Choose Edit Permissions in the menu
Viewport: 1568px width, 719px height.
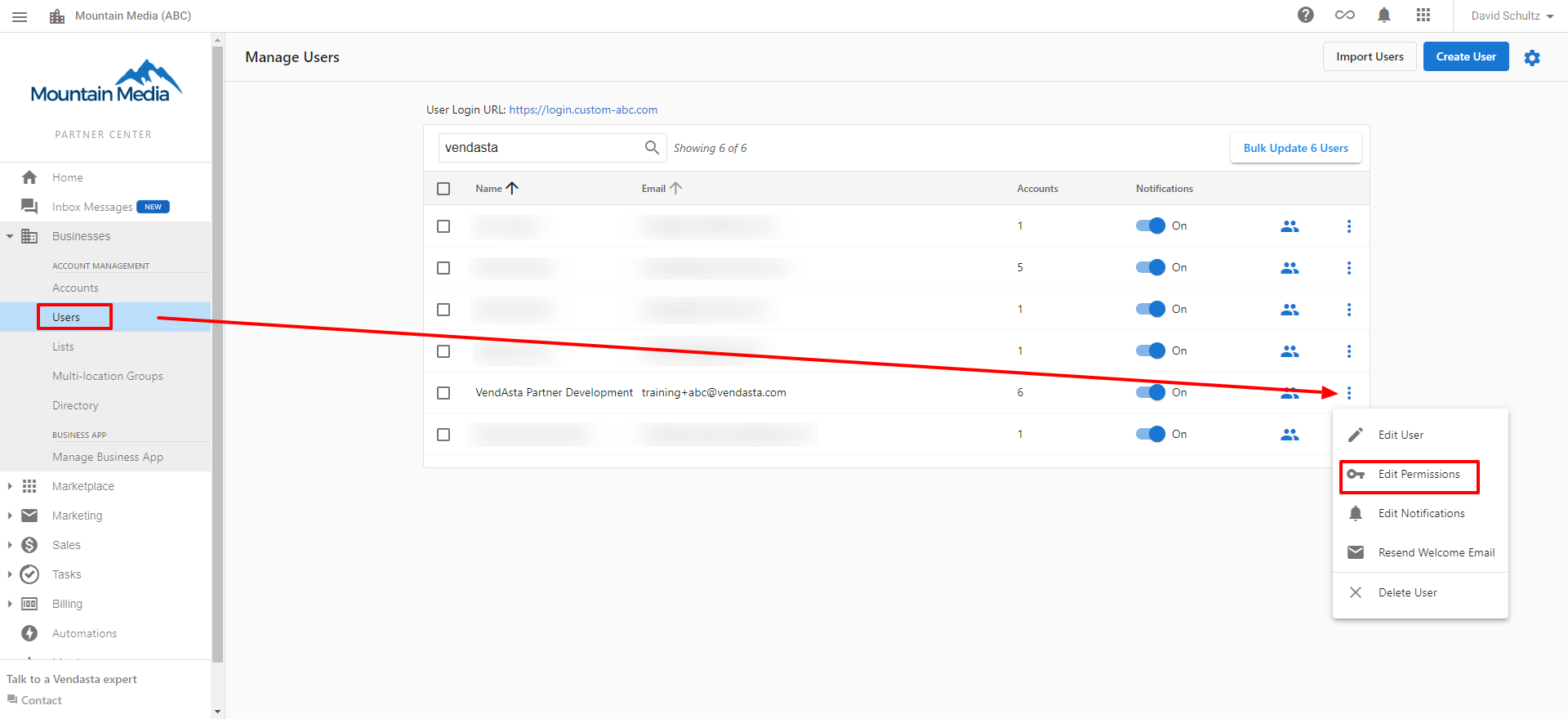coord(1420,474)
